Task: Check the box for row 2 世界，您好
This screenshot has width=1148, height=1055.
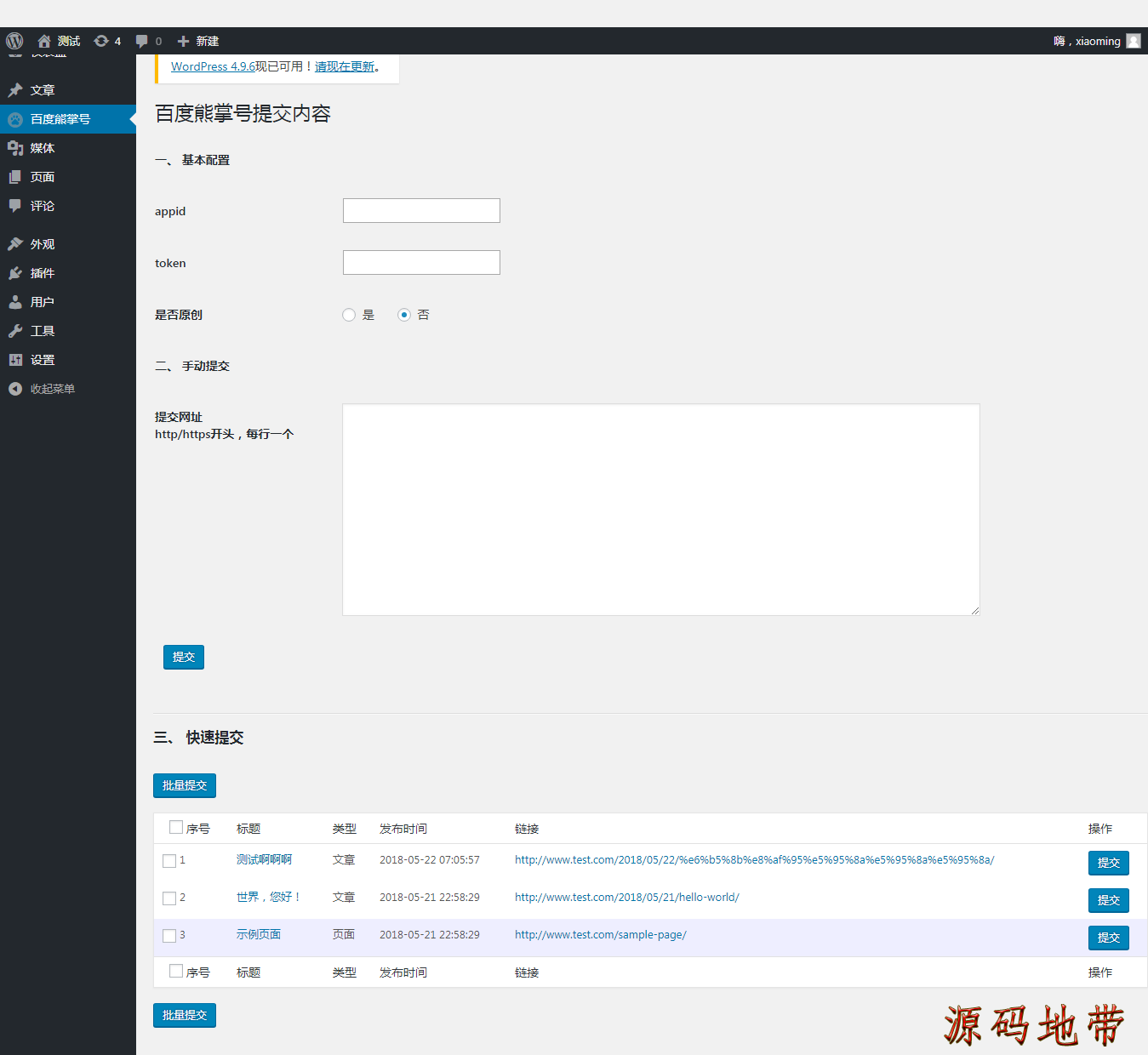Action: pyautogui.click(x=169, y=898)
